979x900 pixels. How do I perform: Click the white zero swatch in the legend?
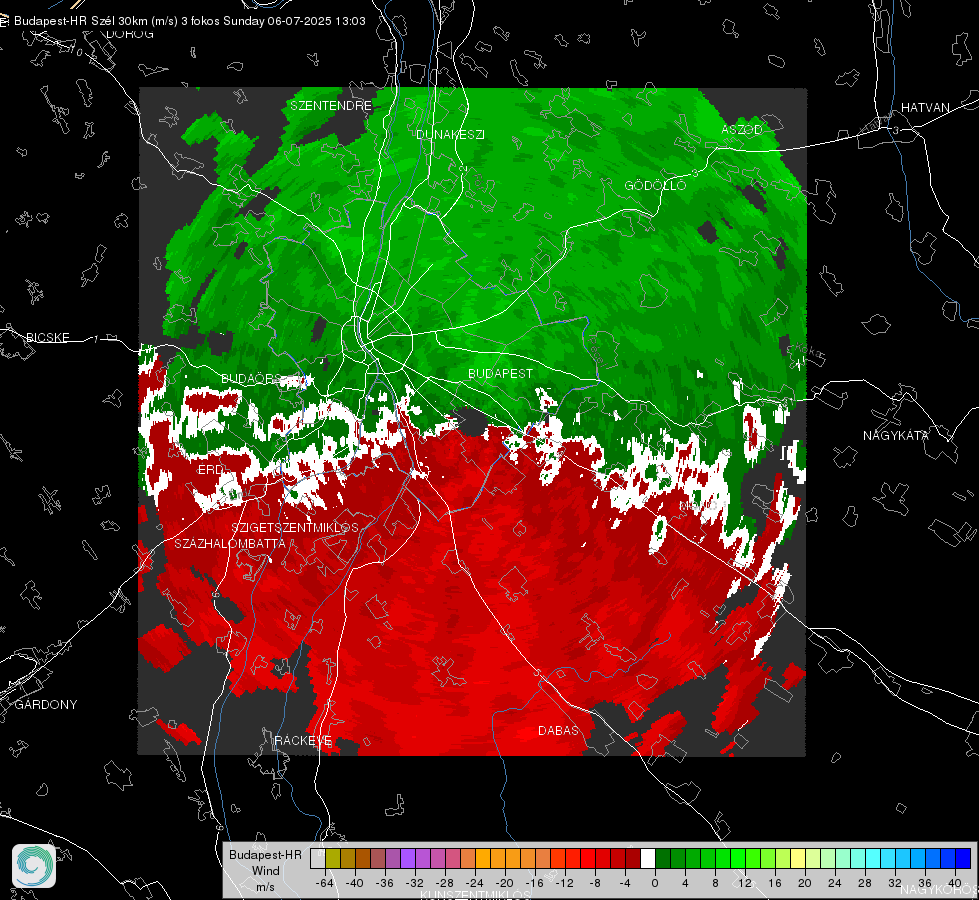pyautogui.click(x=648, y=859)
